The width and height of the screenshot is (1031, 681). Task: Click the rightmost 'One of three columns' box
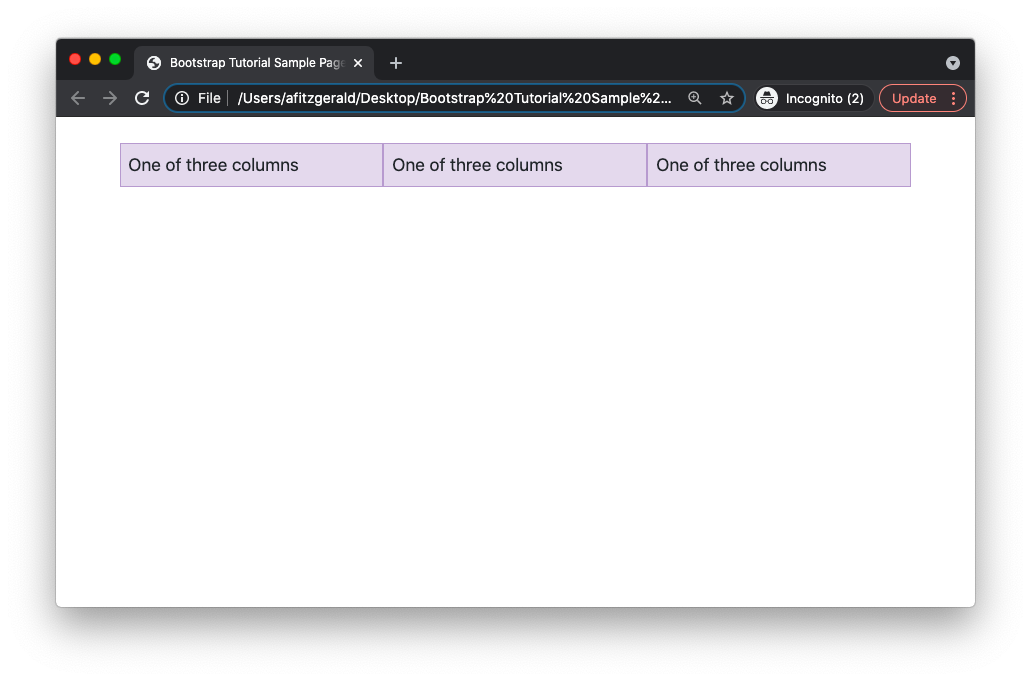(778, 165)
